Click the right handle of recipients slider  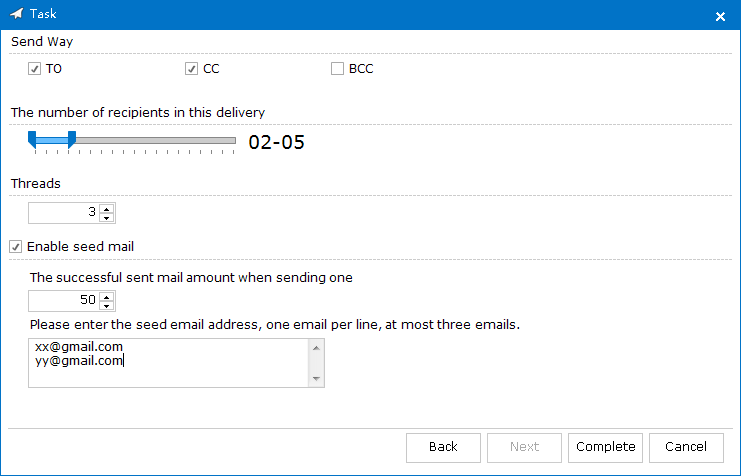coord(72,140)
